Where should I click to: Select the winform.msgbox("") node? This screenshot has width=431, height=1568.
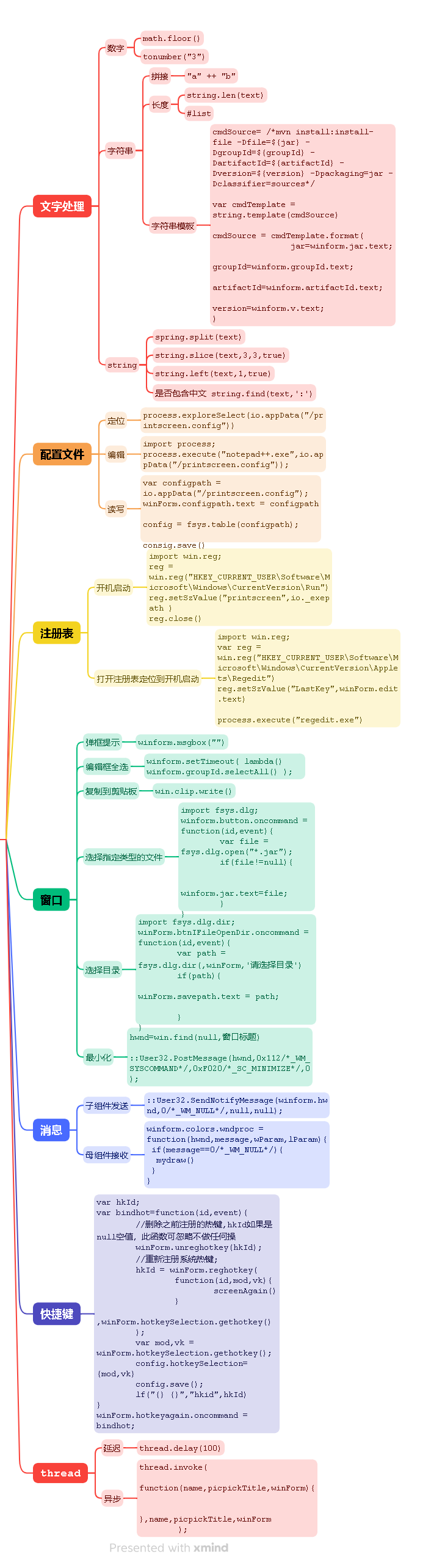point(181,742)
